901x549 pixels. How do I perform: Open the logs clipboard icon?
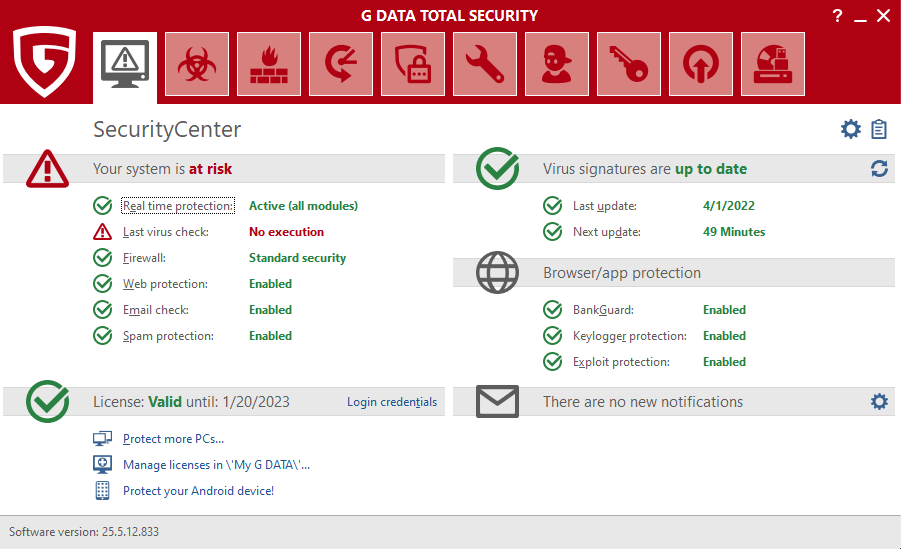click(x=879, y=129)
